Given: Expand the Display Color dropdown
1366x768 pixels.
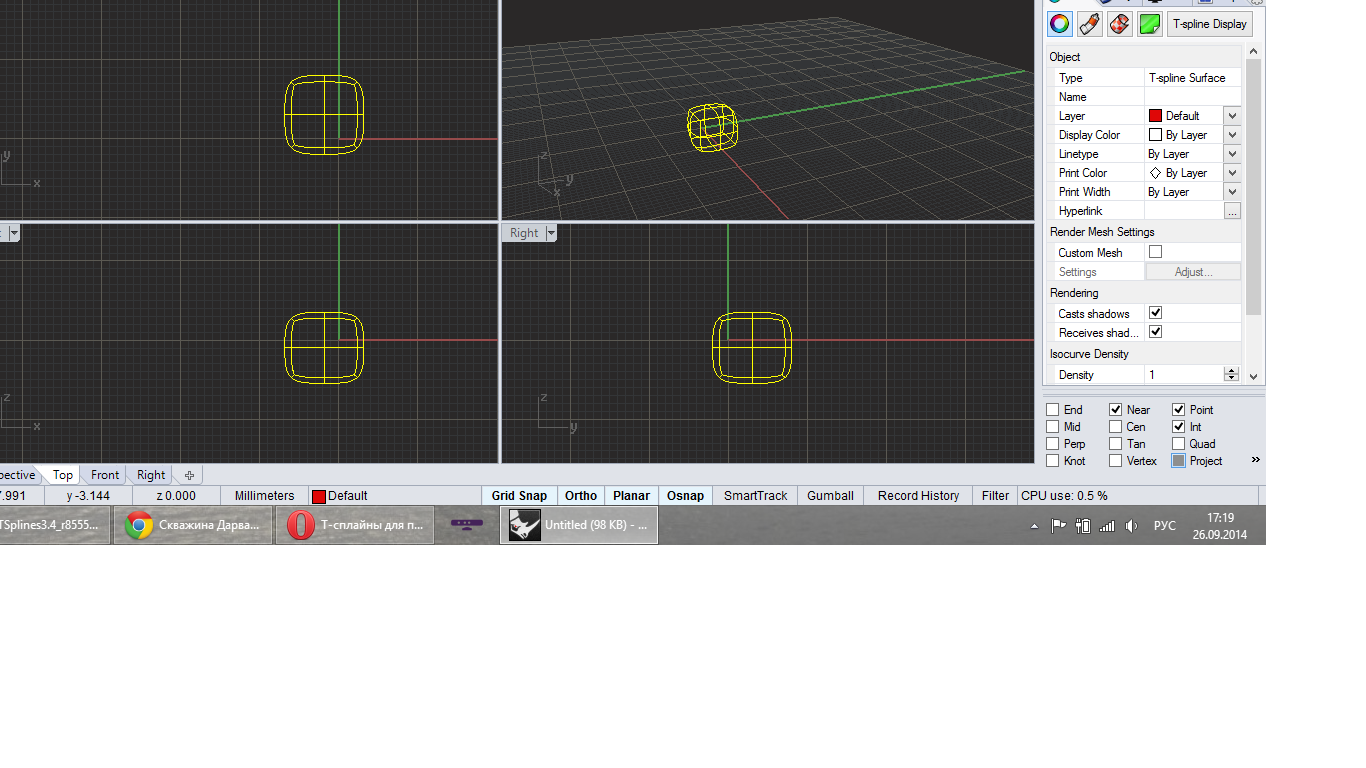Looking at the screenshot, I should [1232, 135].
